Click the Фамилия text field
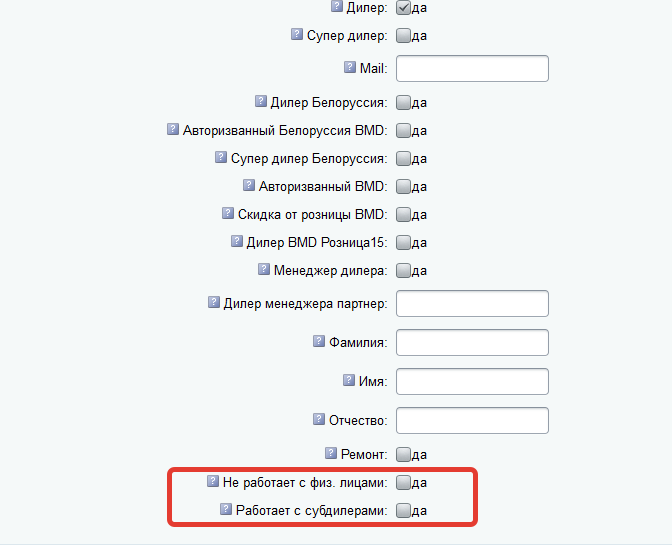This screenshot has height=546, width=672. [473, 342]
